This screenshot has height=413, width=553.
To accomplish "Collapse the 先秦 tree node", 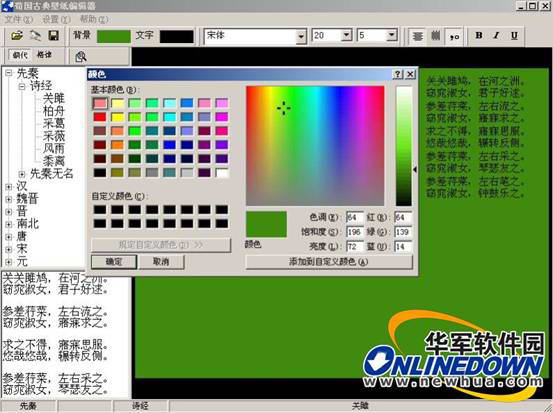I will point(8,73).
